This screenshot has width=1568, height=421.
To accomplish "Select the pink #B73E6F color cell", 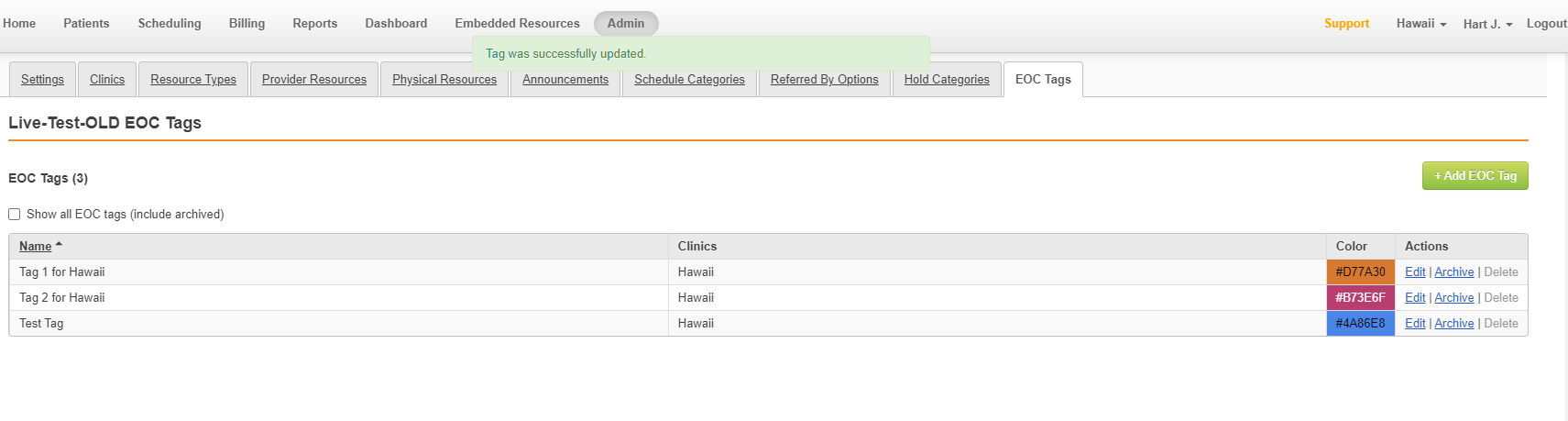I will click(1360, 298).
